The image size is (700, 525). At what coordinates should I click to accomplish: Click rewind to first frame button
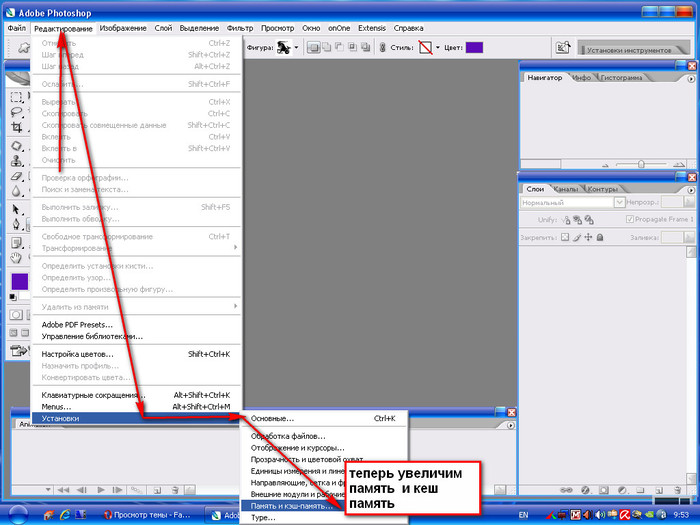[x=64, y=490]
